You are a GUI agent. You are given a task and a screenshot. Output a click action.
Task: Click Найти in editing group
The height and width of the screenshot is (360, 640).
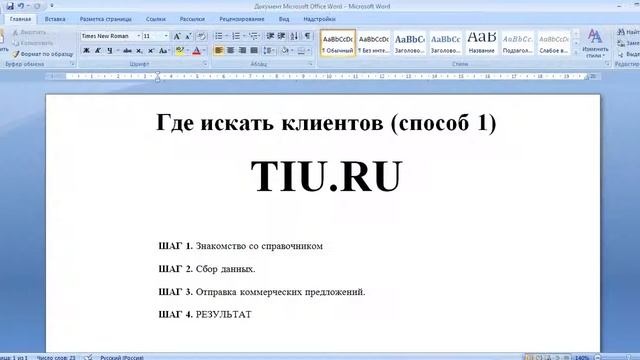(629, 32)
